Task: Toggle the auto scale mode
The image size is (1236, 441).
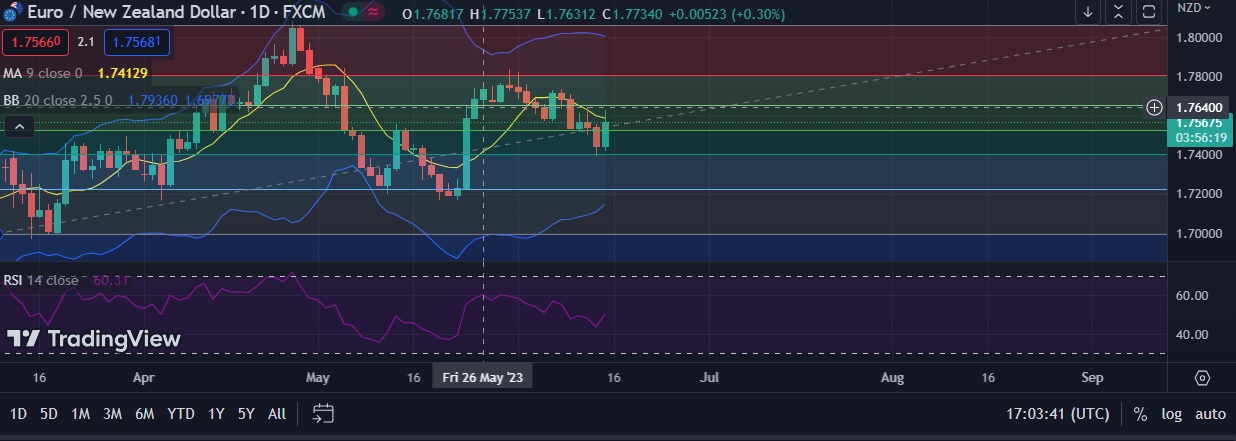Action: coord(1210,413)
